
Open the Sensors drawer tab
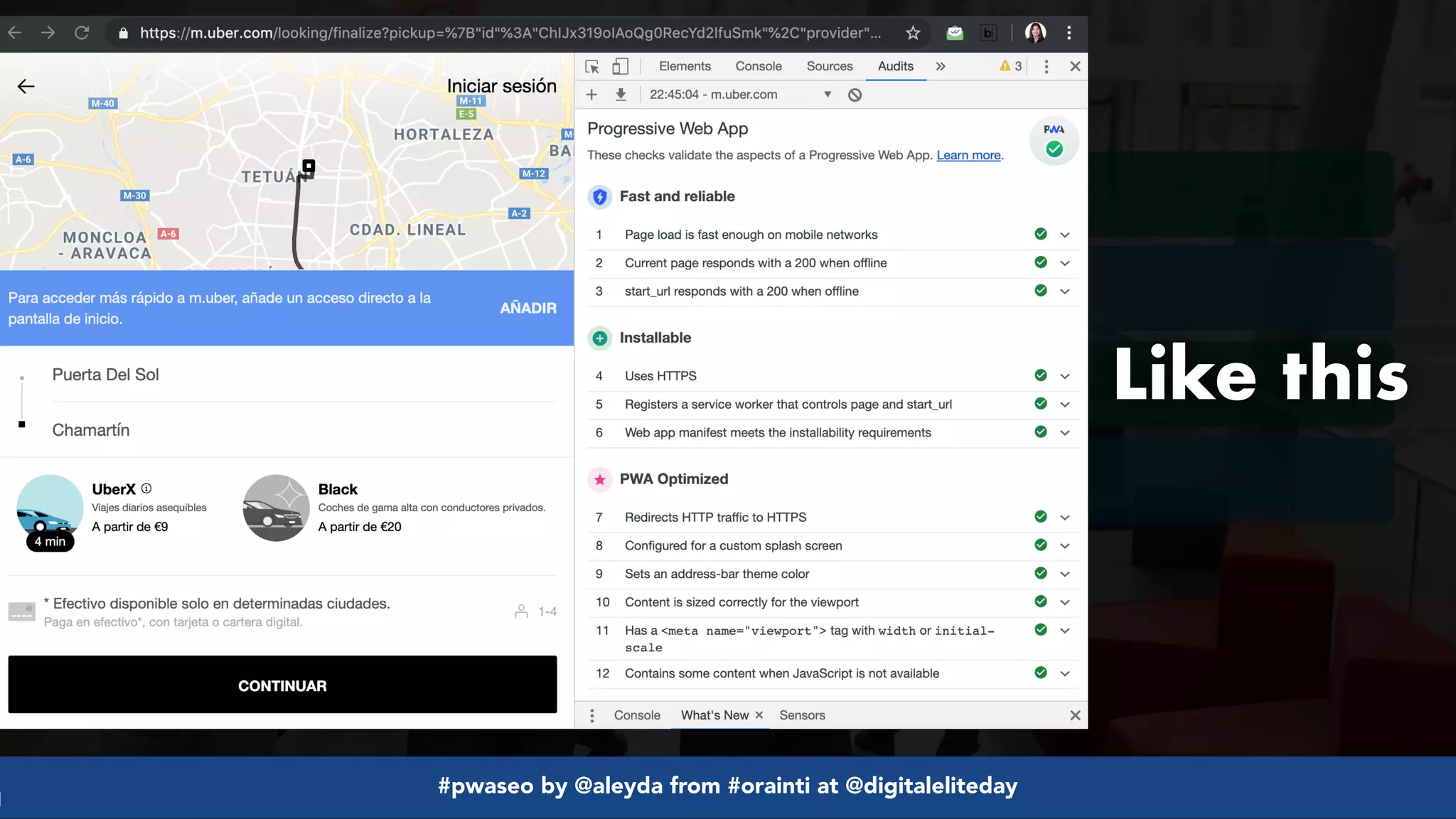802,715
